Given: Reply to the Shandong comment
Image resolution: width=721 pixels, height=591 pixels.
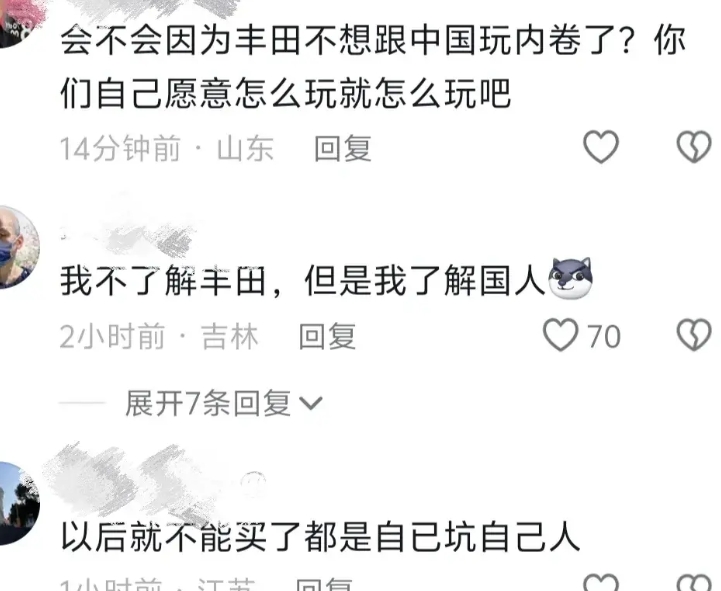Looking at the screenshot, I should (x=343, y=149).
